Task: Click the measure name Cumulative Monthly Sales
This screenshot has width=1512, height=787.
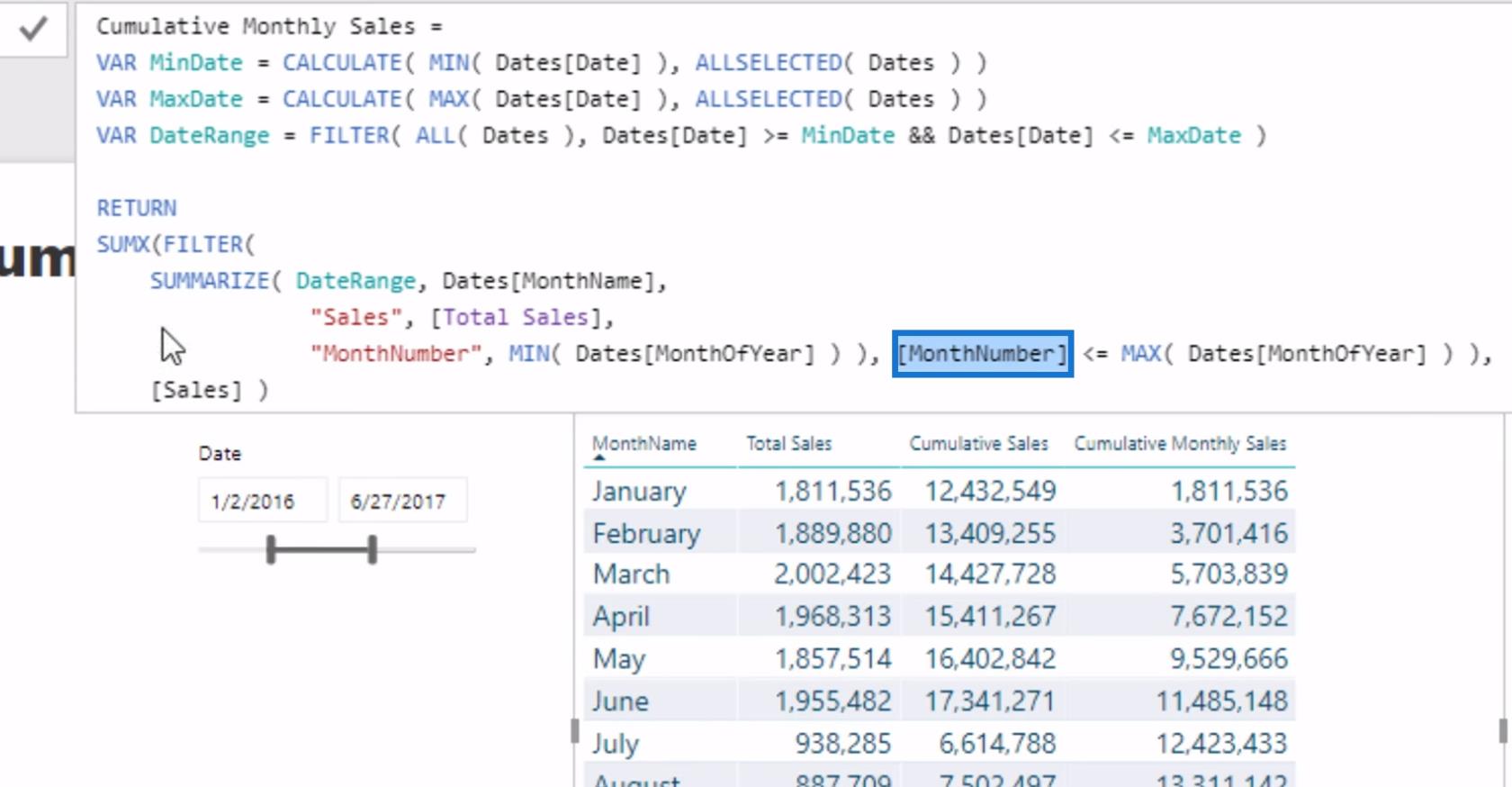Action: (256, 26)
